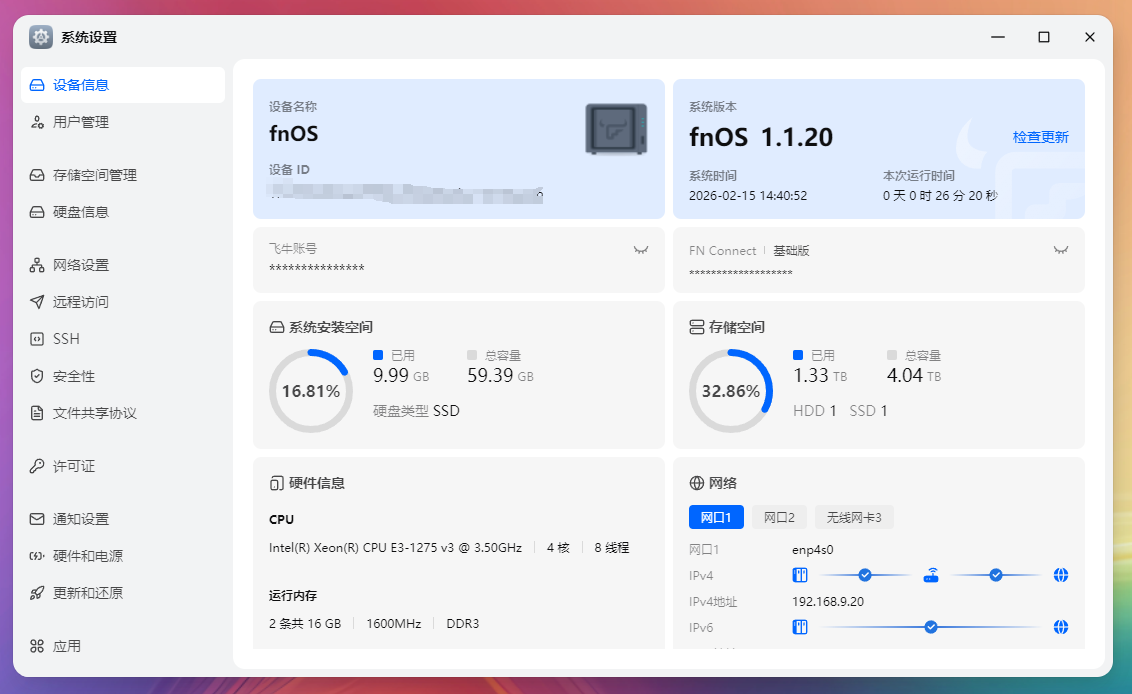Screen dimensions: 1132x694
Task: Click the 安全性 shield icon
Action: 37,376
